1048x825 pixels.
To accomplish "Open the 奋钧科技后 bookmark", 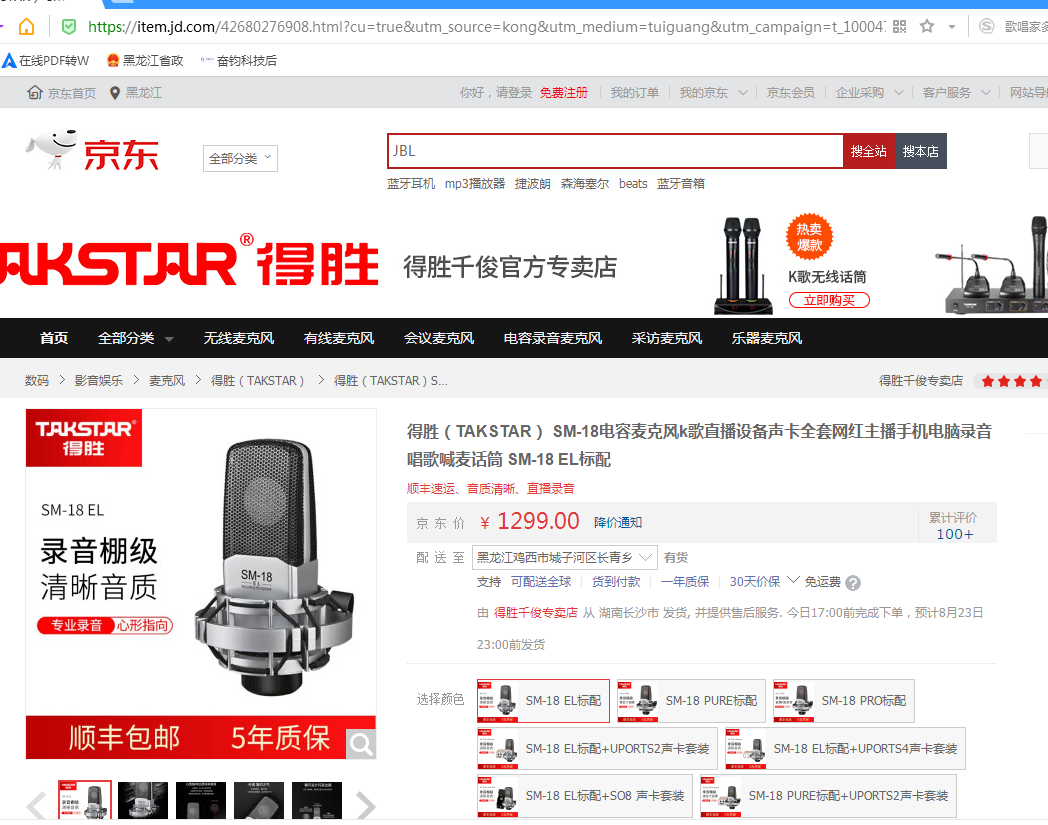I will point(239,61).
